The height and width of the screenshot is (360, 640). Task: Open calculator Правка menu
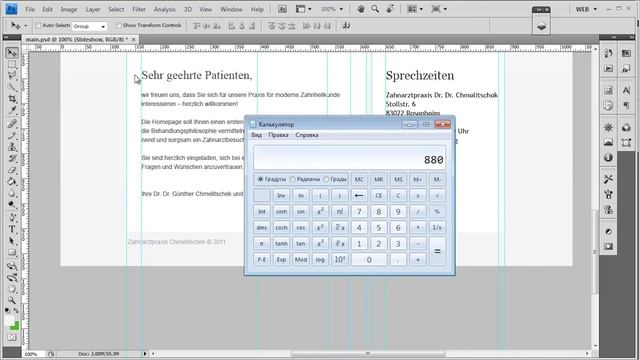[x=278, y=135]
